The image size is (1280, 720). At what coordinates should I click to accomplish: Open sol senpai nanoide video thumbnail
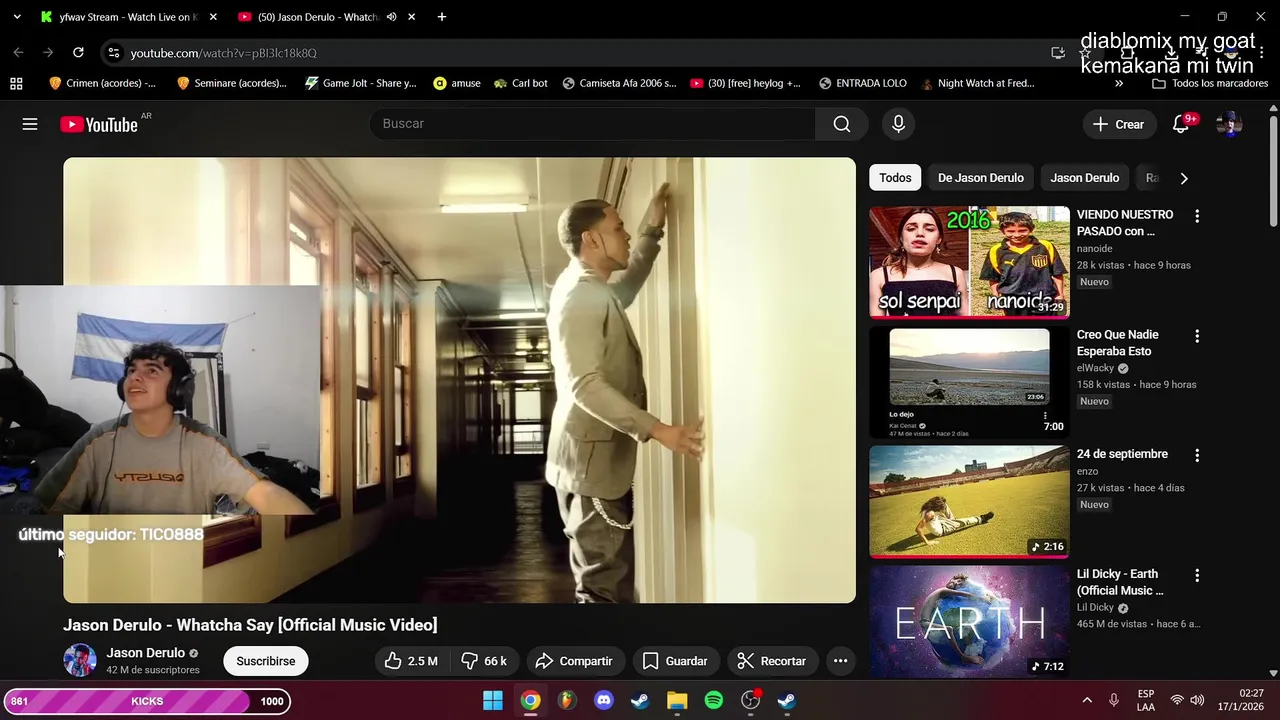click(x=969, y=262)
